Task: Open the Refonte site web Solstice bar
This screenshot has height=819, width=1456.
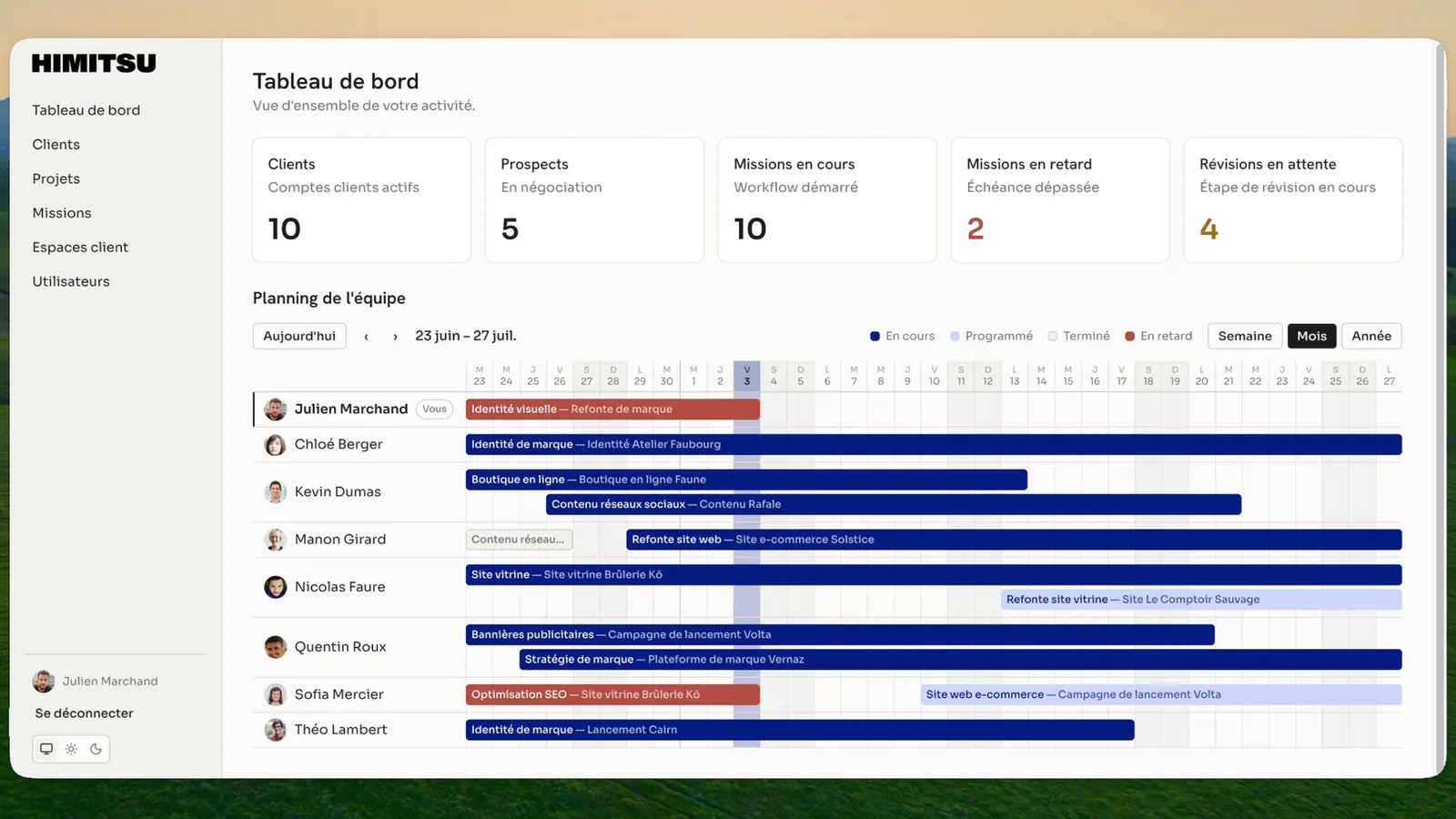Action: [1014, 540]
